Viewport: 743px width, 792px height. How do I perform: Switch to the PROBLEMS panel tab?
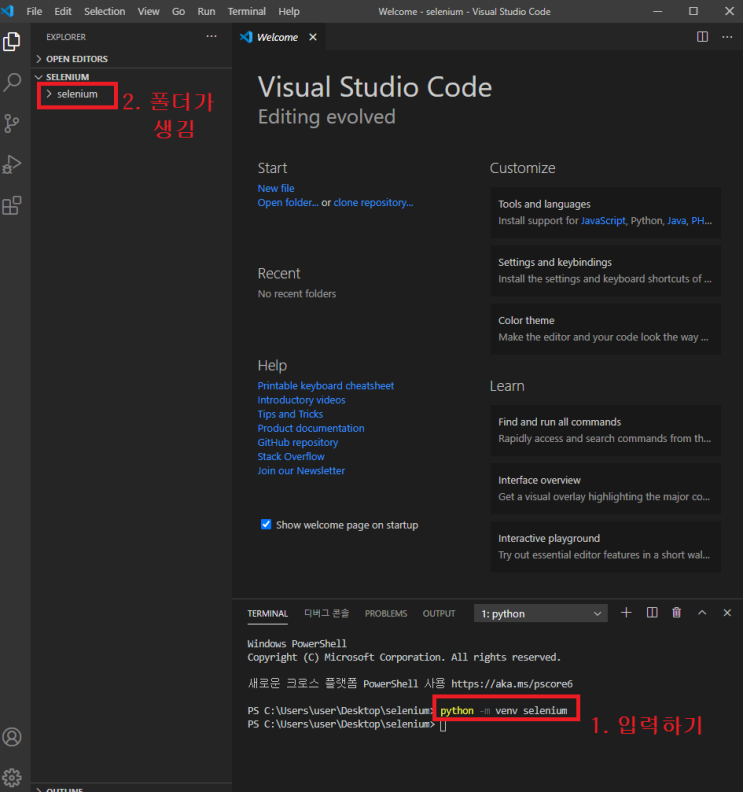[x=386, y=614]
